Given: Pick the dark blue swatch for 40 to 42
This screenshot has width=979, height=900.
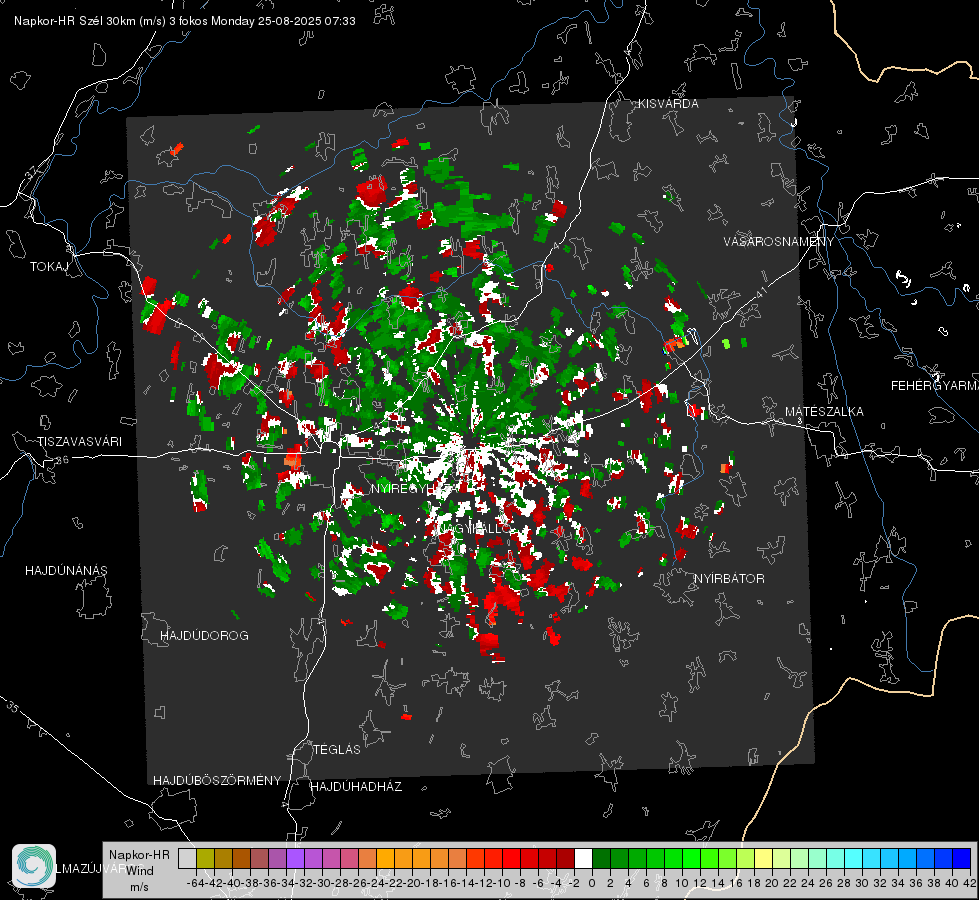Looking at the screenshot, I should click(962, 858).
